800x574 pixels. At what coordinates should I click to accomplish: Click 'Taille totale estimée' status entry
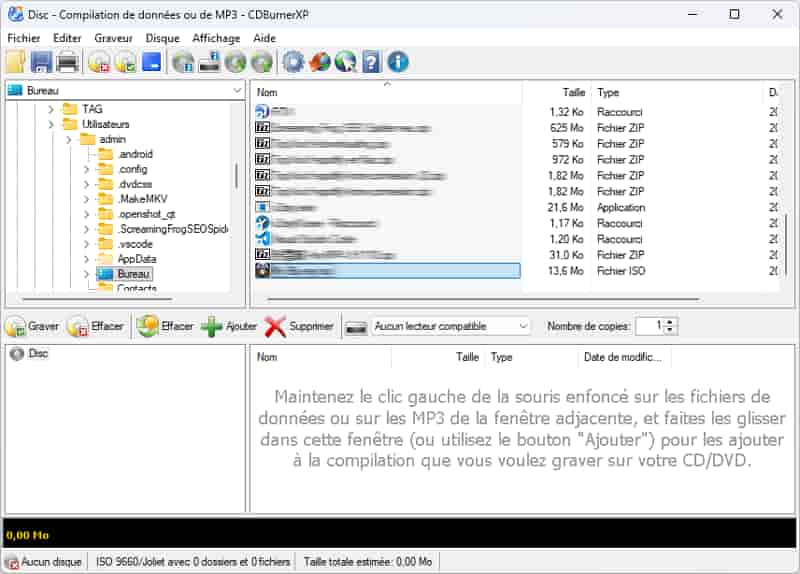(x=368, y=562)
